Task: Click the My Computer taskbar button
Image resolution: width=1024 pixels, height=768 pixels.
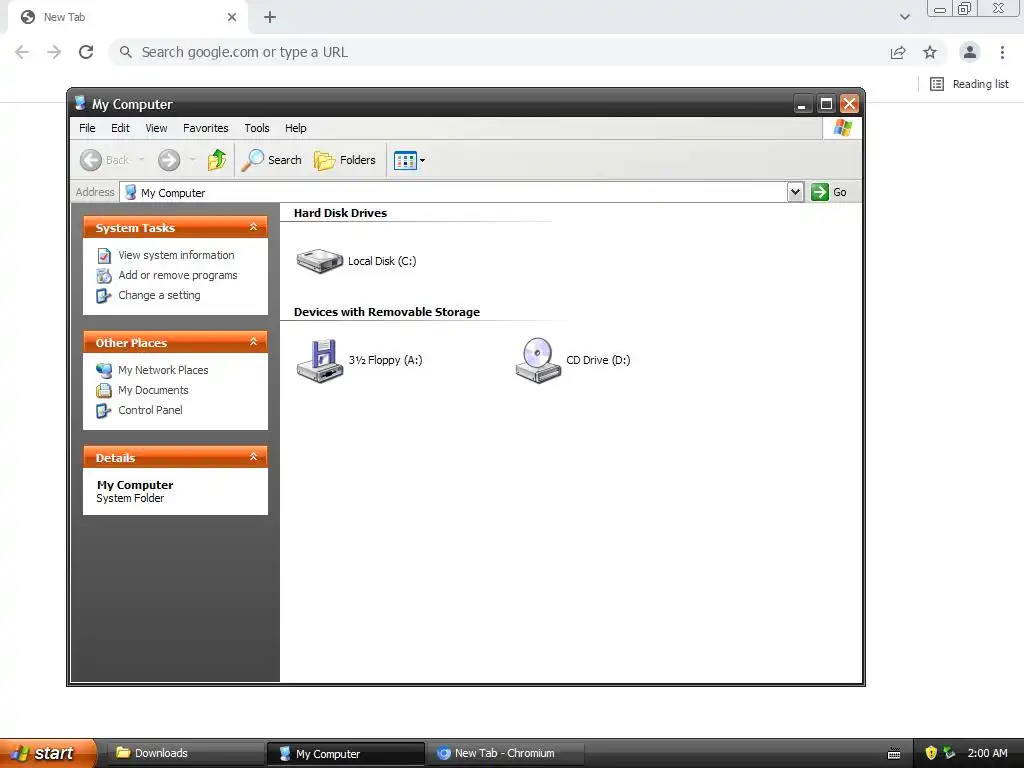Action: coord(345,754)
